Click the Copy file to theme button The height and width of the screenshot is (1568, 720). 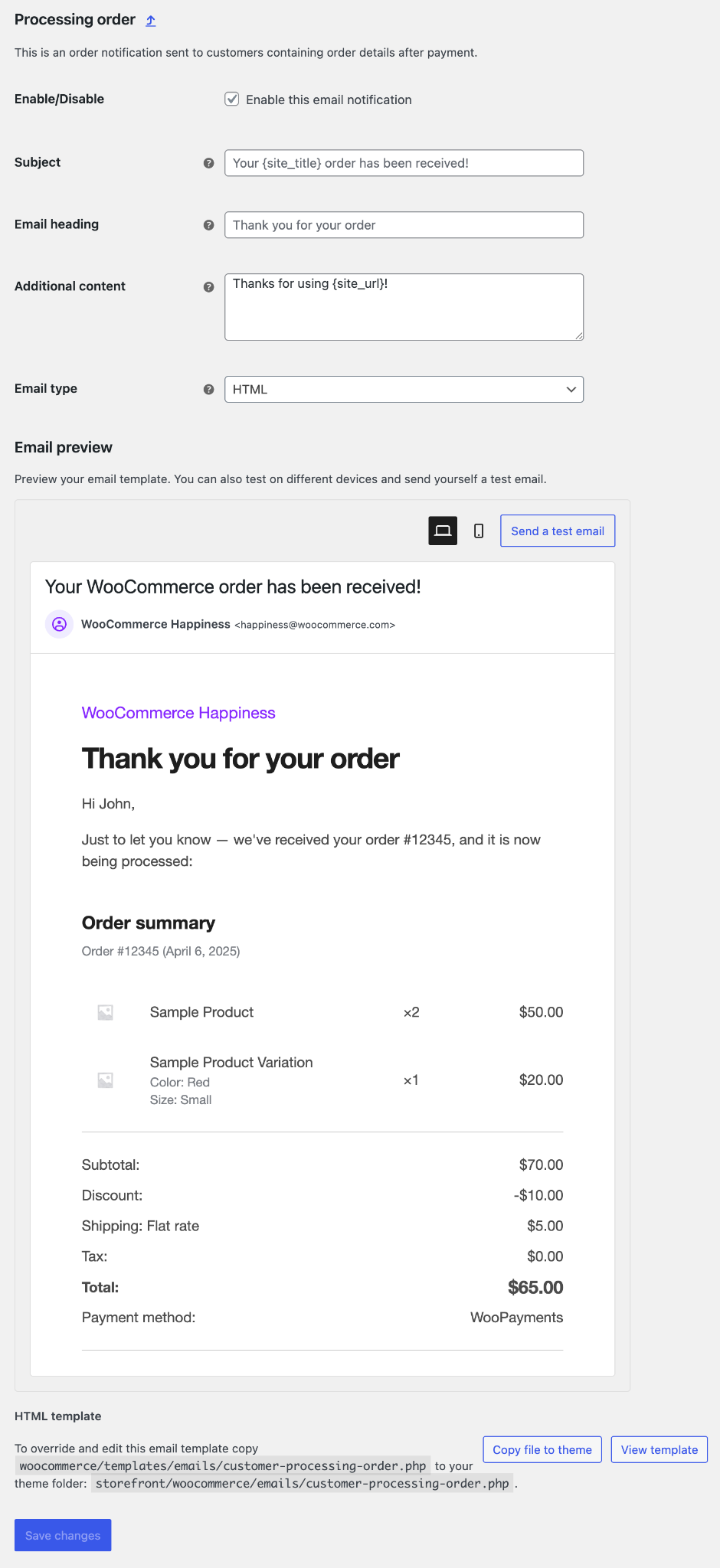coord(542,1449)
